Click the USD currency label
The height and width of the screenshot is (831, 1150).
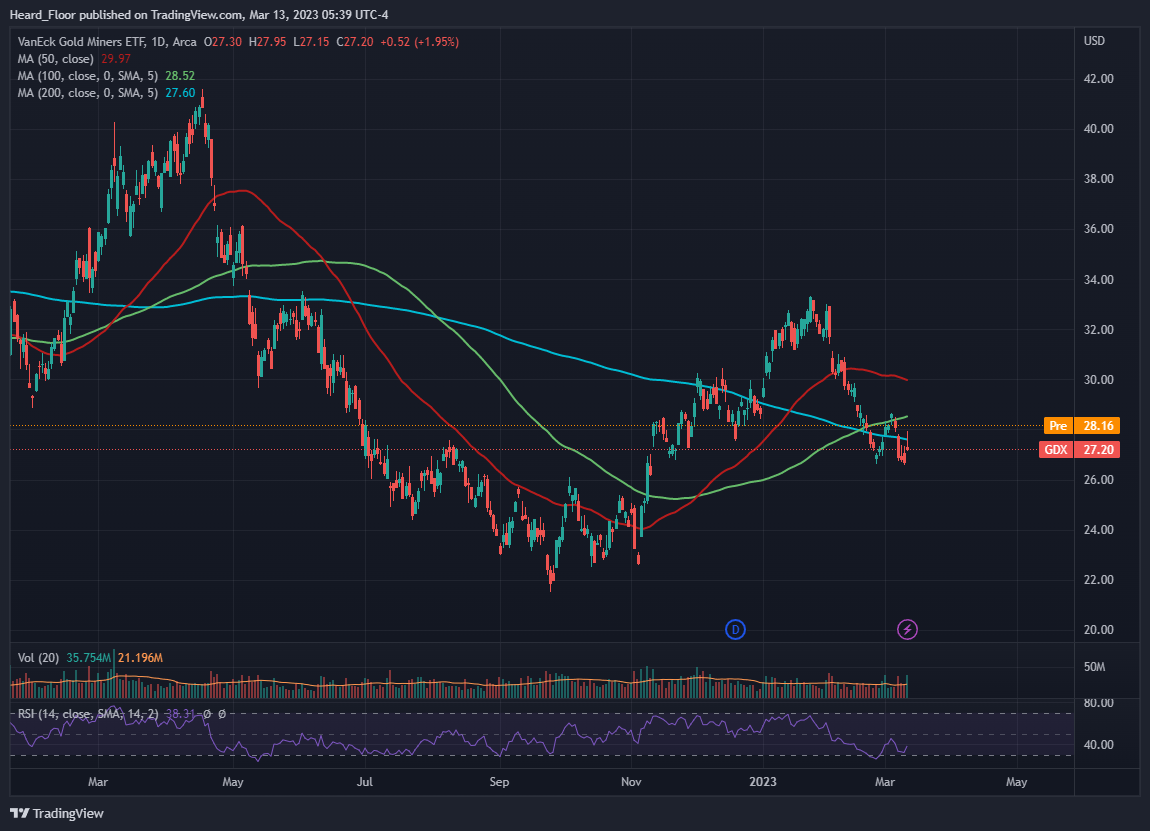click(x=1094, y=41)
